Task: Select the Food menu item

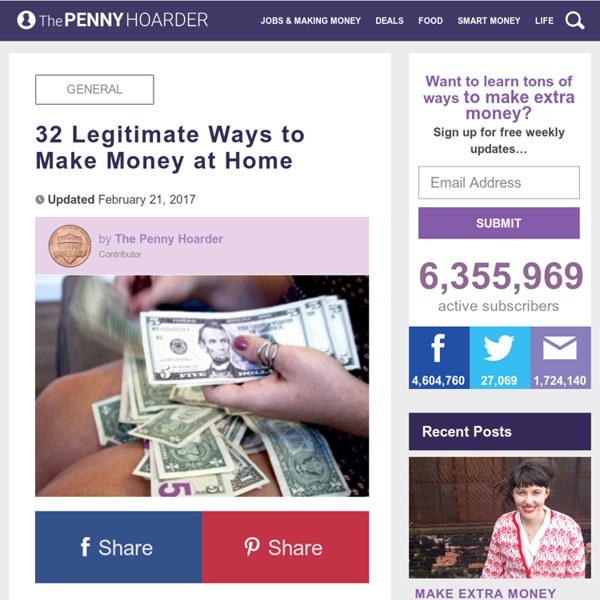Action: (430, 21)
